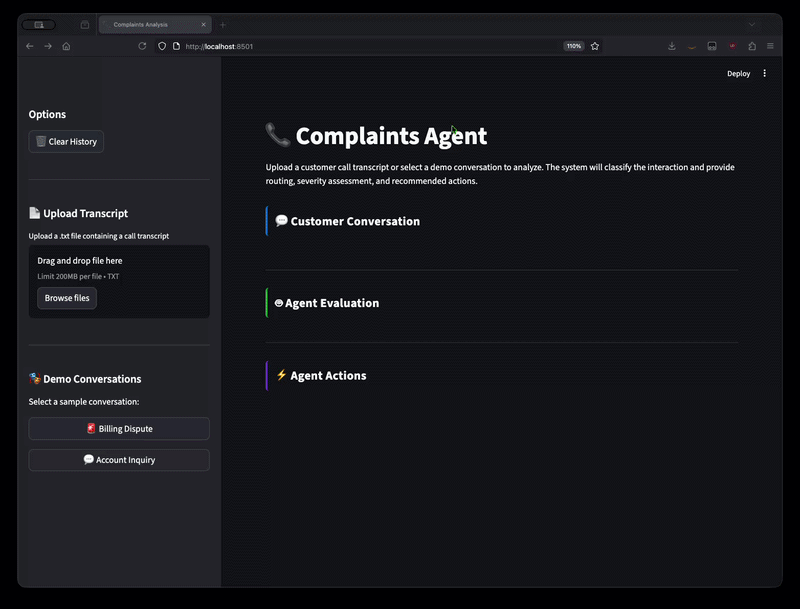Click the Clear History button
Viewport: 800px width, 609px height.
(x=66, y=142)
